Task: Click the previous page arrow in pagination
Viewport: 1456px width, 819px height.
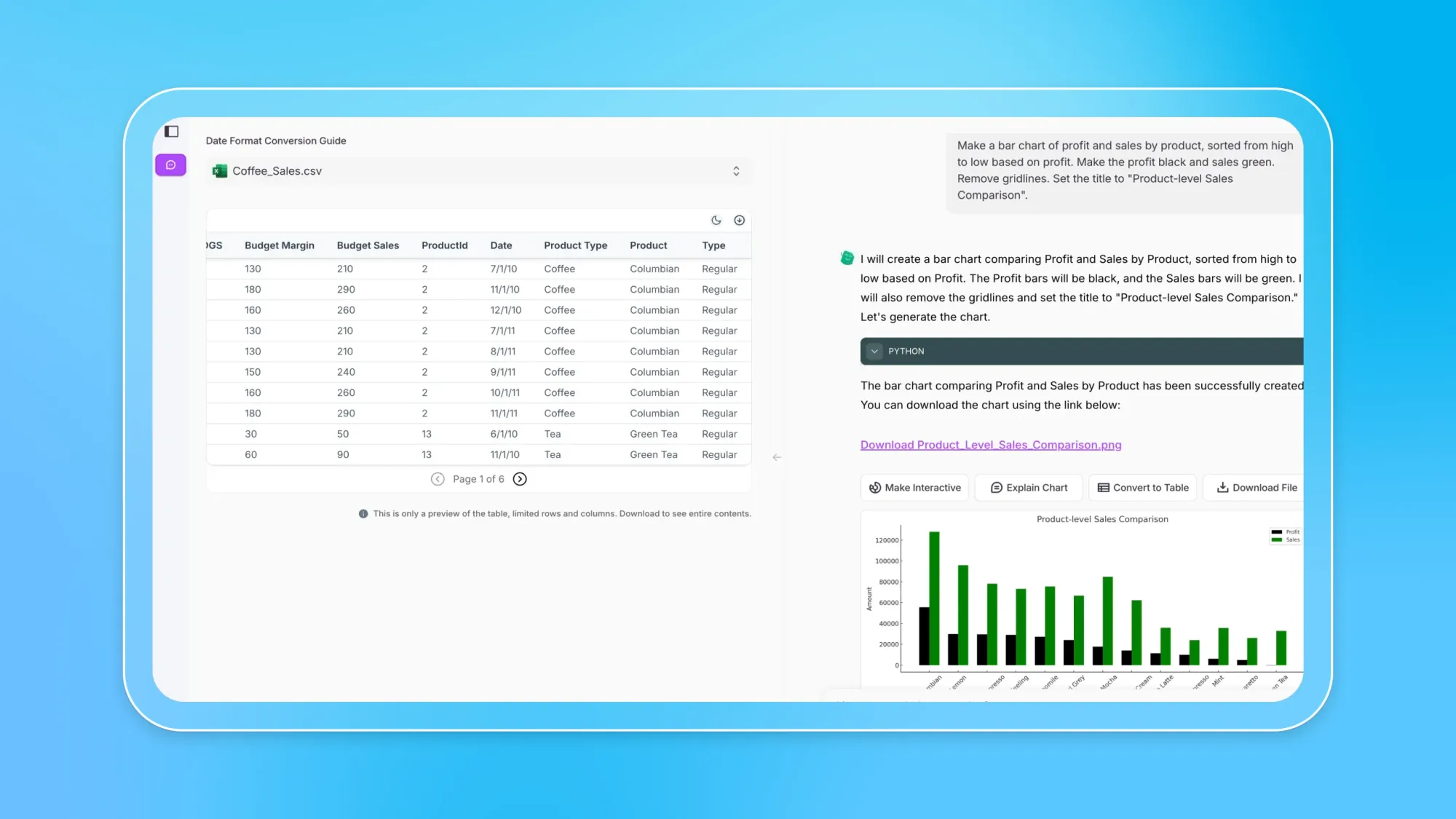Action: pos(438,479)
